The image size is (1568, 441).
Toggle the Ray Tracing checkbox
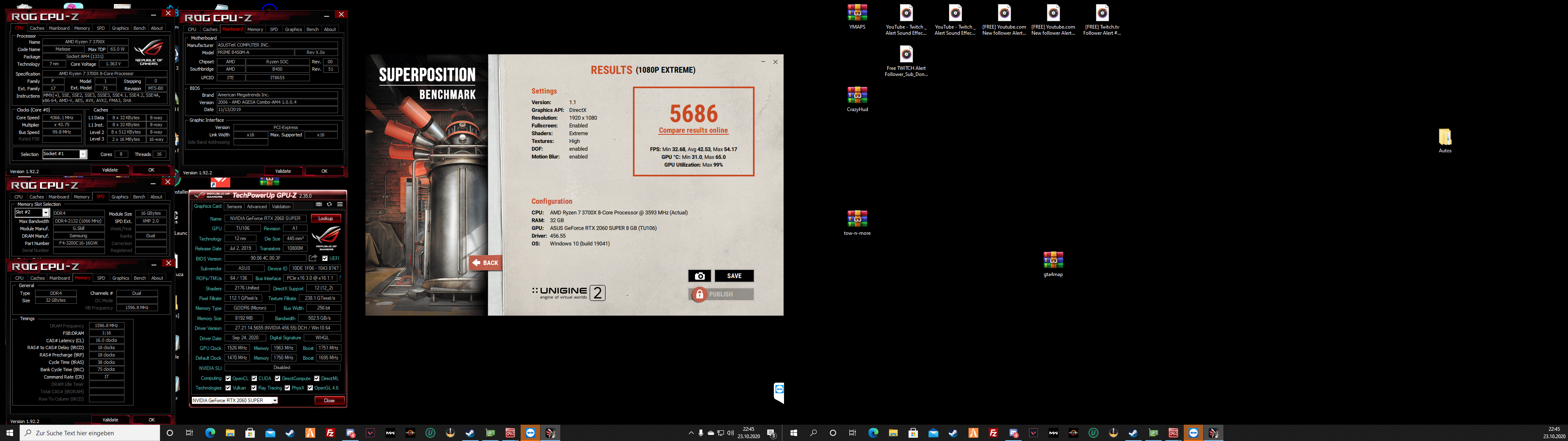pos(254,388)
